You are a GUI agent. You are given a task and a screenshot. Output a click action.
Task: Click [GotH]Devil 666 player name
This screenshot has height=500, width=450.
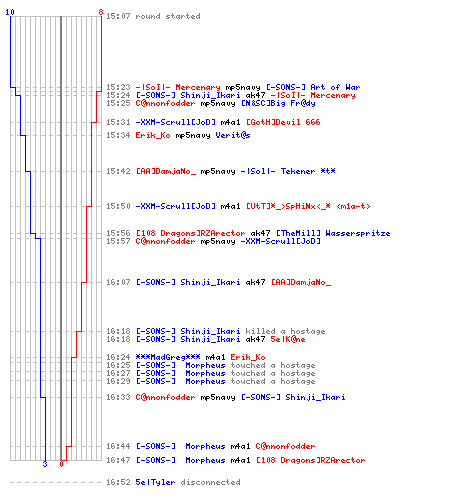click(x=283, y=122)
